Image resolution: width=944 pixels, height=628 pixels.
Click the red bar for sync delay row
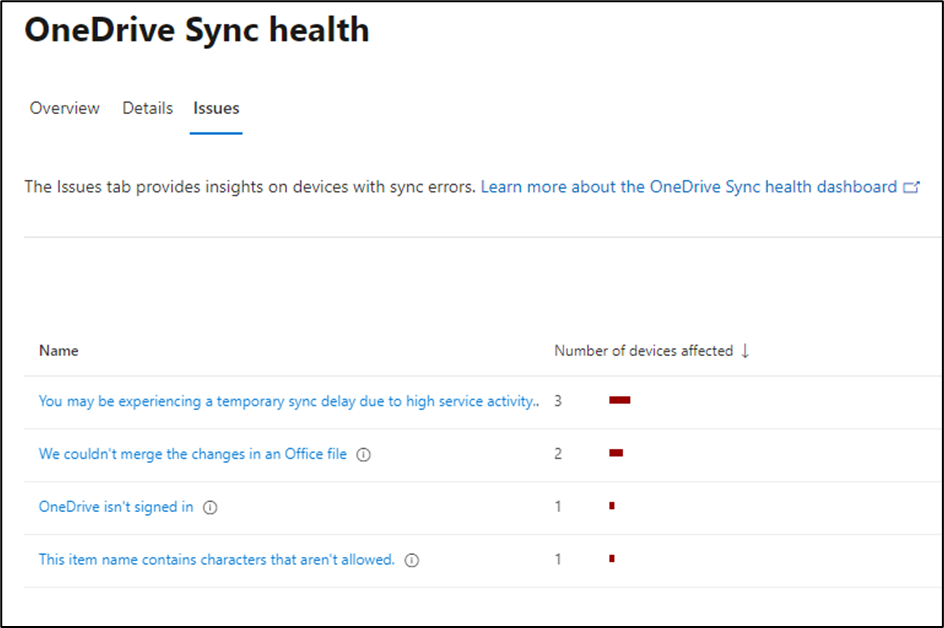click(x=620, y=400)
